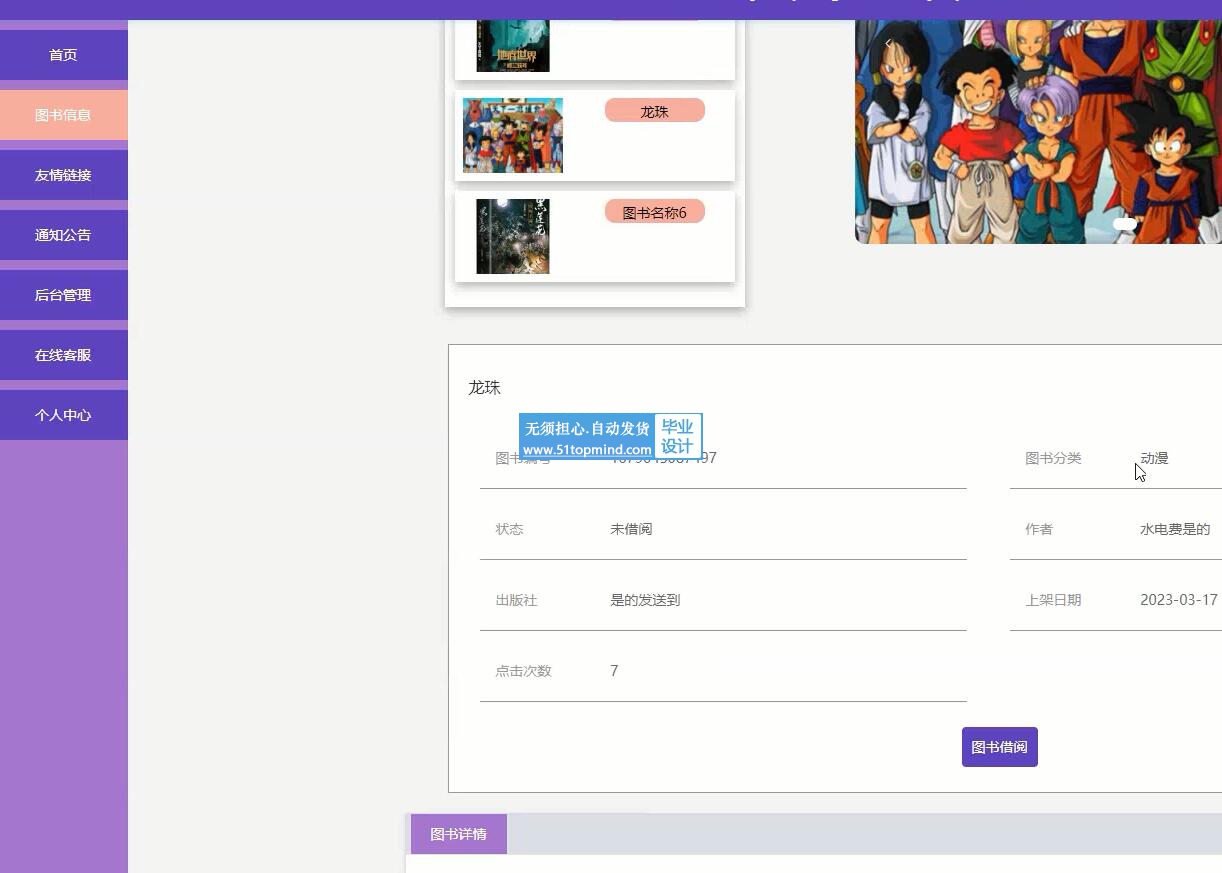The width and height of the screenshot is (1222, 873).
Task: Click the 是的发送到 publisher value
Action: pyautogui.click(x=645, y=600)
